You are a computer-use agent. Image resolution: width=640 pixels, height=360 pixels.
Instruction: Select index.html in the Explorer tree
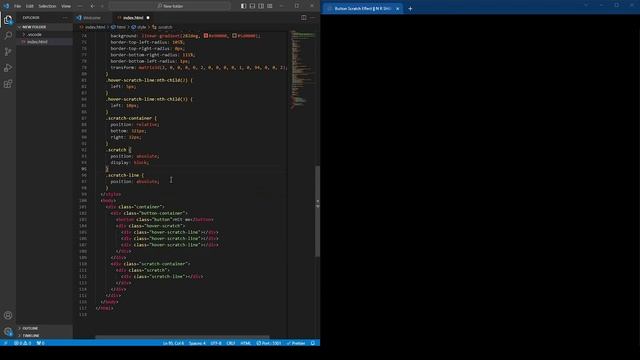pos(45,42)
